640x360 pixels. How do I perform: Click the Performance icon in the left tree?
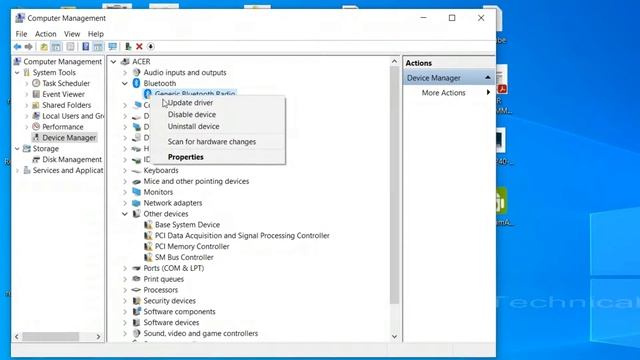click(36, 127)
